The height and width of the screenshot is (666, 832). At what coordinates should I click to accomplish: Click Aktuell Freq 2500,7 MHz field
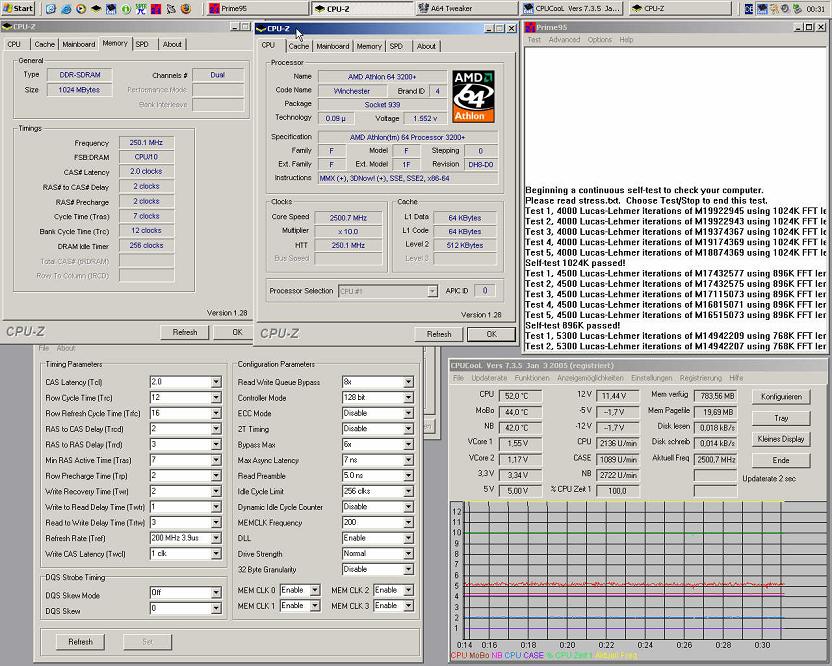point(716,460)
